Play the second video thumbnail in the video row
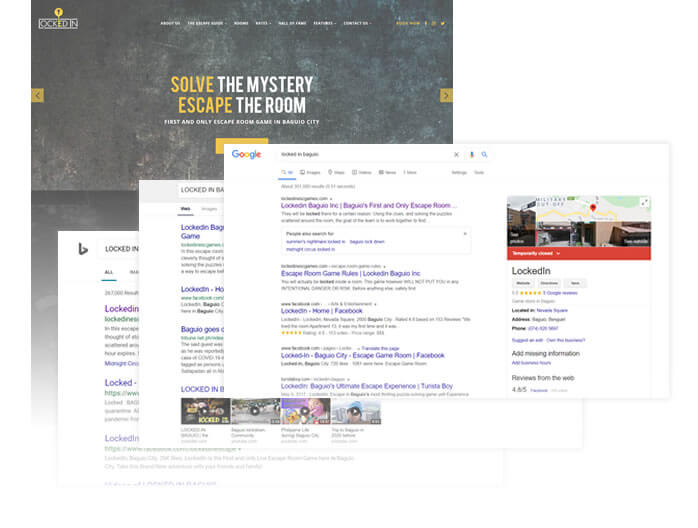 [x=255, y=411]
